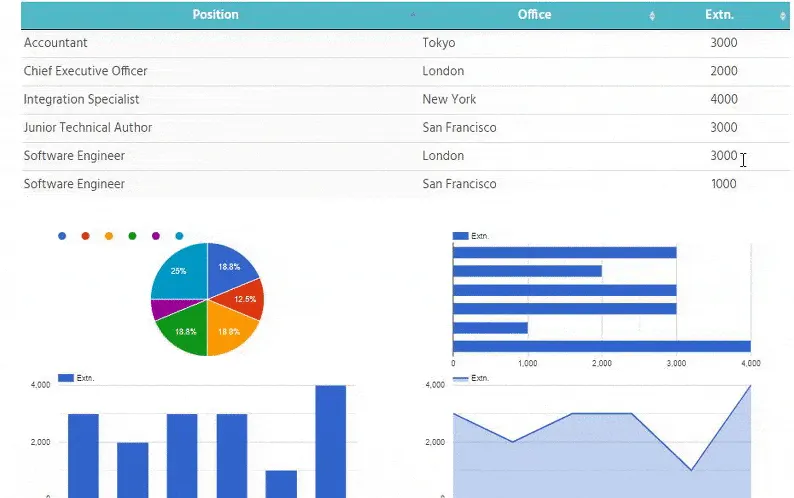Image resolution: width=794 pixels, height=498 pixels.
Task: Click the Junior Technical Author cell
Action: pos(88,128)
